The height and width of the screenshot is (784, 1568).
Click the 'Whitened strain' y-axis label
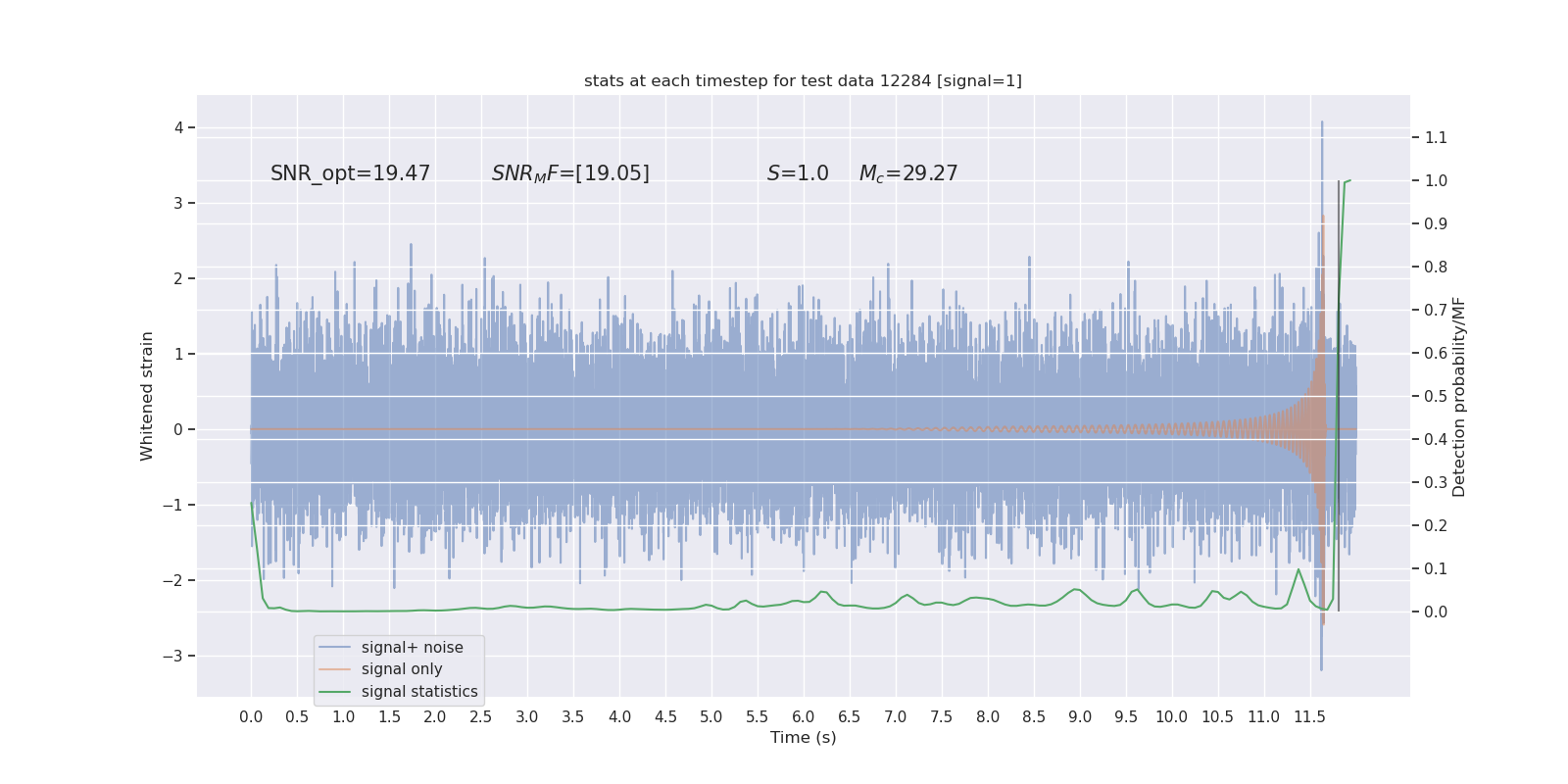coord(147,396)
